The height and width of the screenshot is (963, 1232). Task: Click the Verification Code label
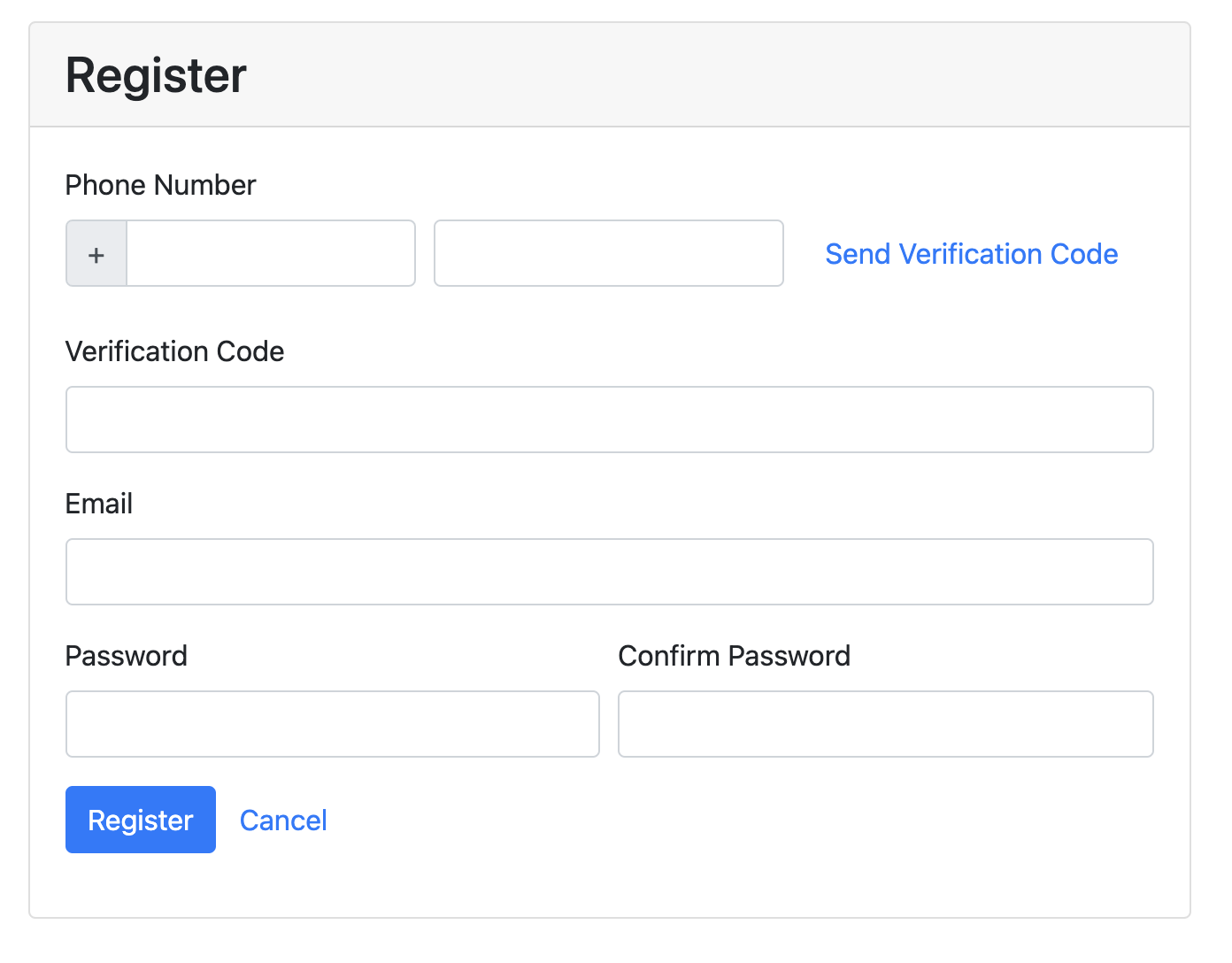click(x=174, y=351)
